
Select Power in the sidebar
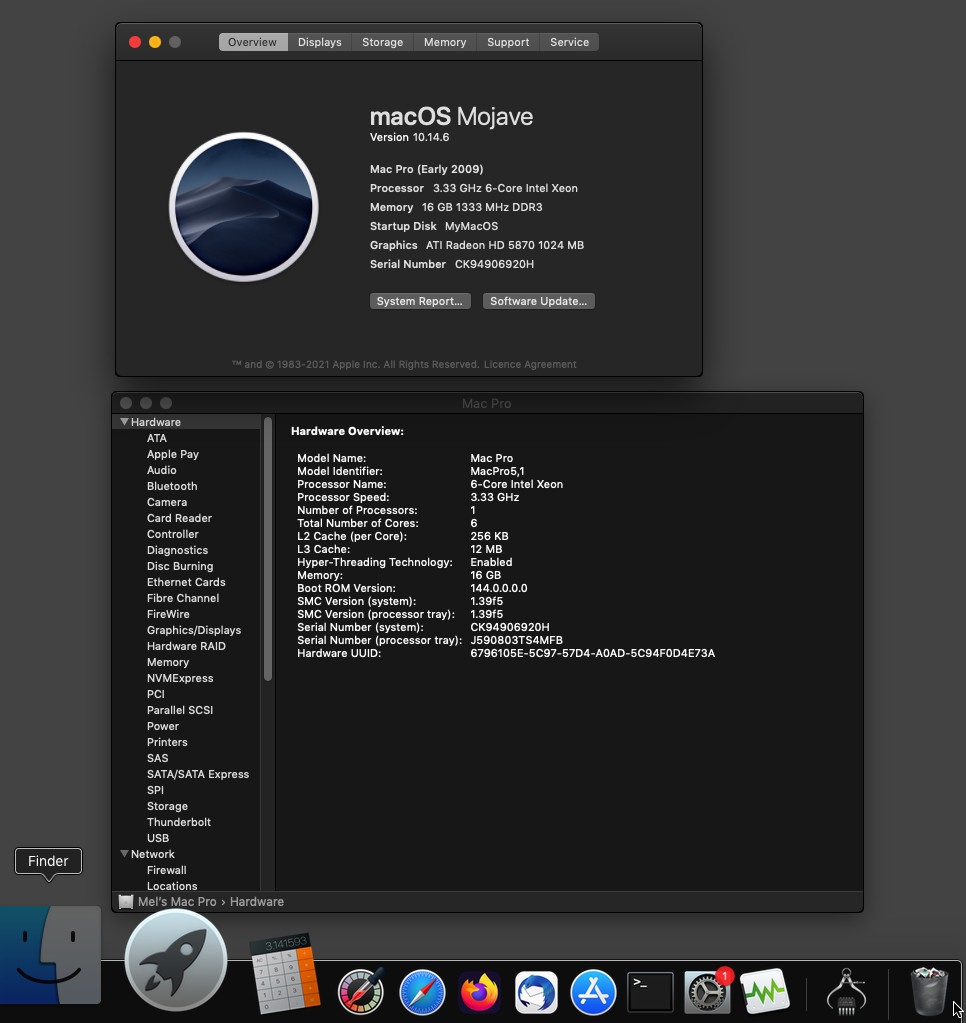click(163, 726)
